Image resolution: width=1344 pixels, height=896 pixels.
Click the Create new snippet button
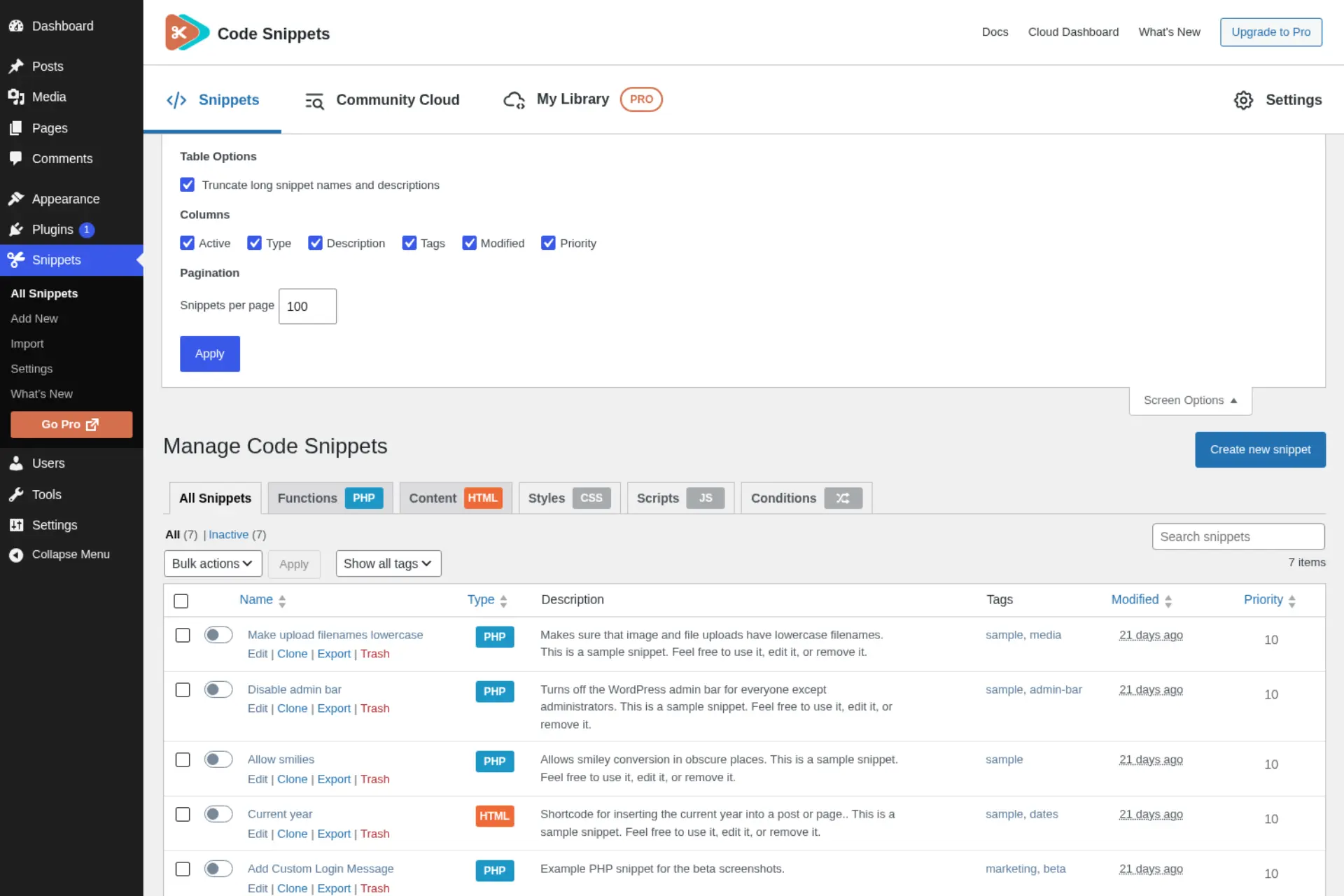[1260, 449]
